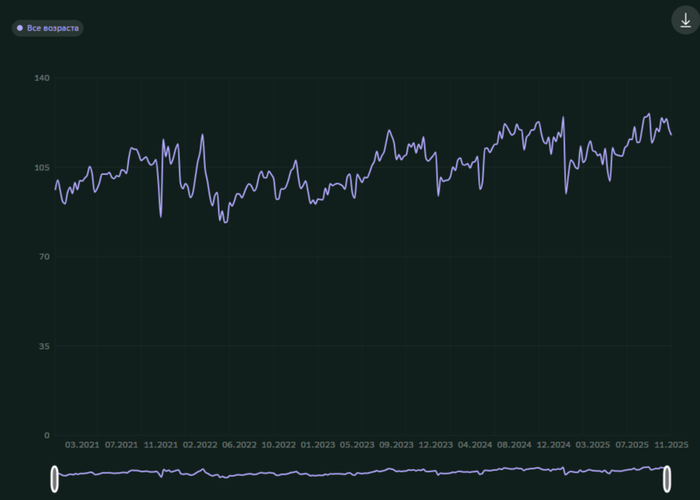
Task: Click the 01.2023 x-axis label
Action: [318, 444]
